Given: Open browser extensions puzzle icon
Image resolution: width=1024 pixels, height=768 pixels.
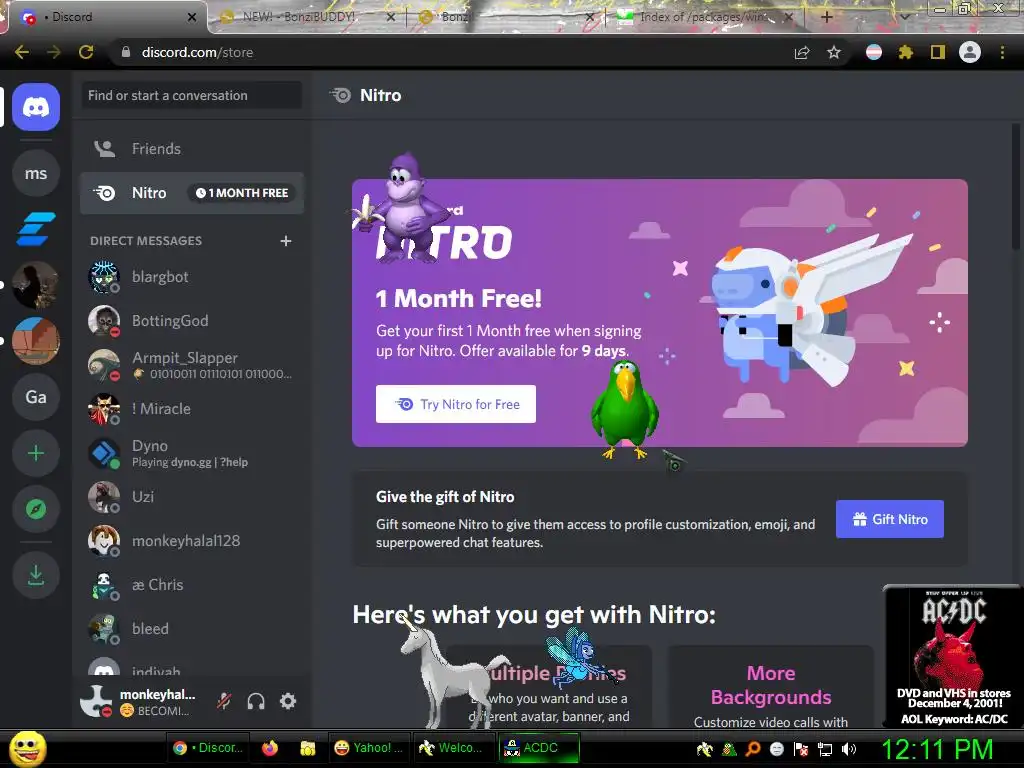Looking at the screenshot, I should [906, 52].
